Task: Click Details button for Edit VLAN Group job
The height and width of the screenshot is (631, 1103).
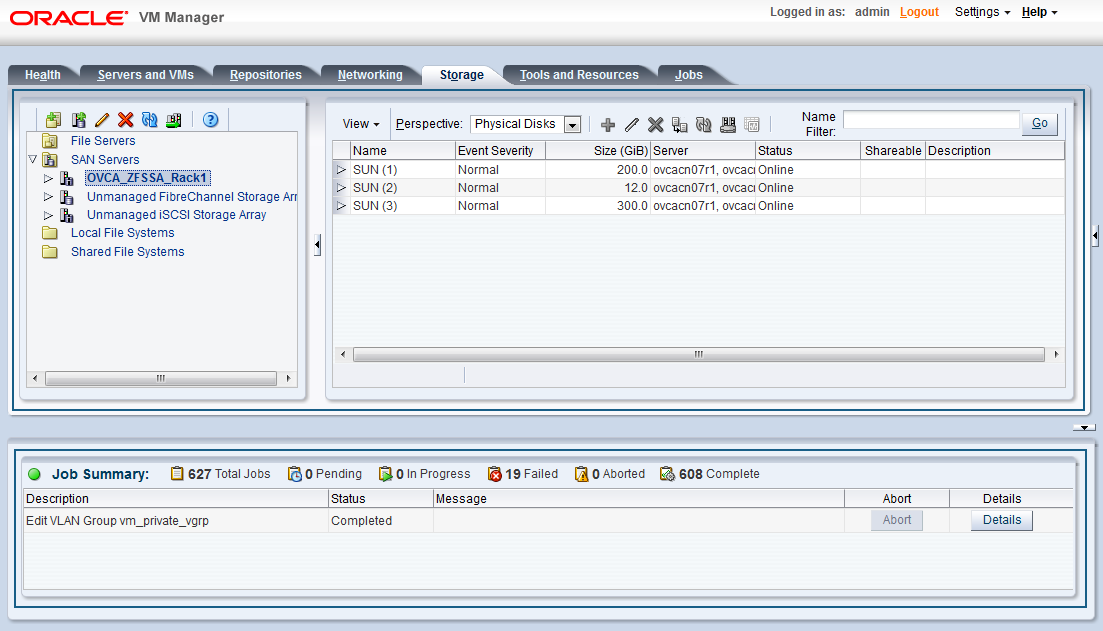Action: 1002,520
